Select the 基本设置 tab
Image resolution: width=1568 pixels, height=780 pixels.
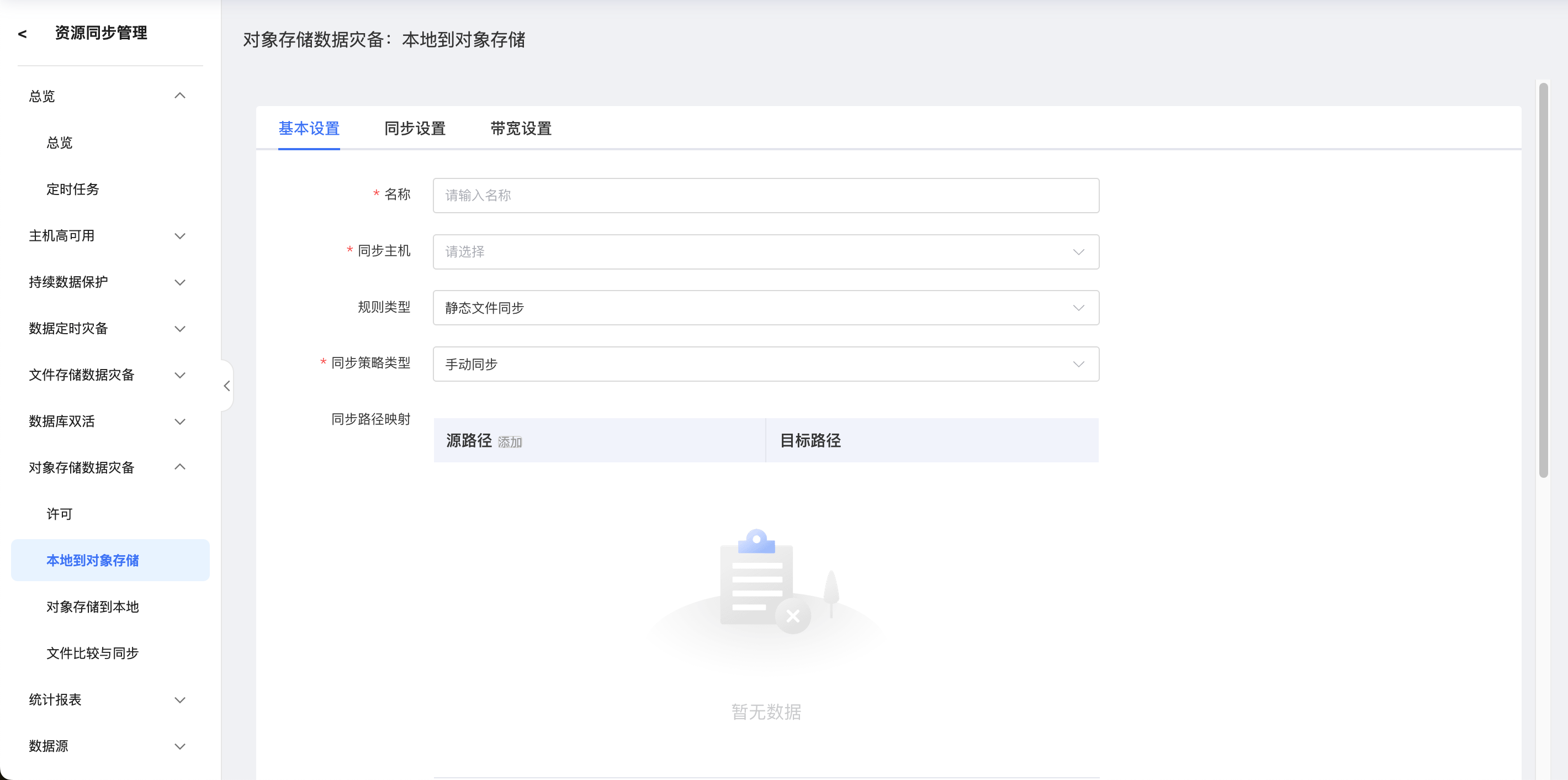click(x=309, y=129)
